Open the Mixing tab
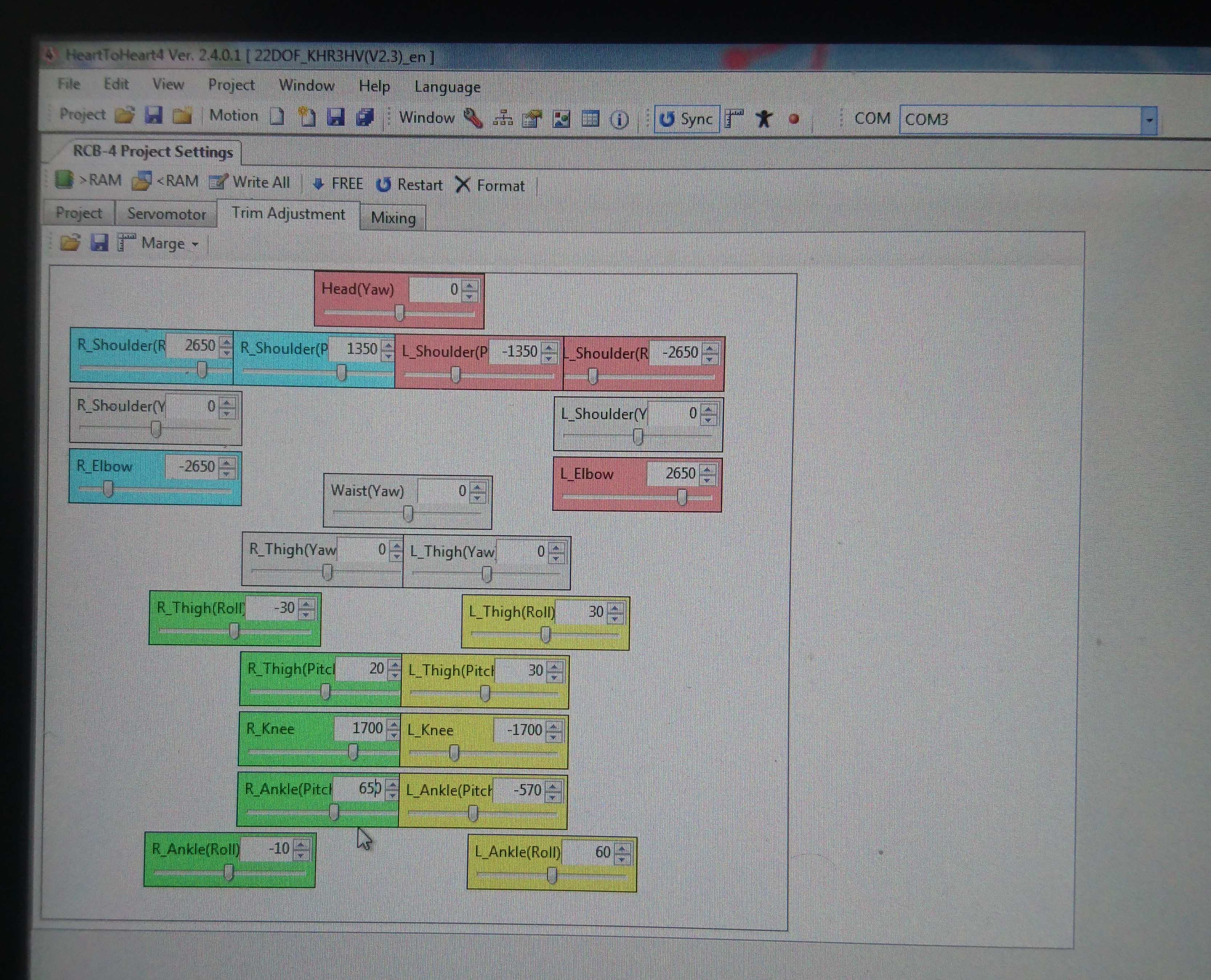The image size is (1211, 980). (393, 218)
